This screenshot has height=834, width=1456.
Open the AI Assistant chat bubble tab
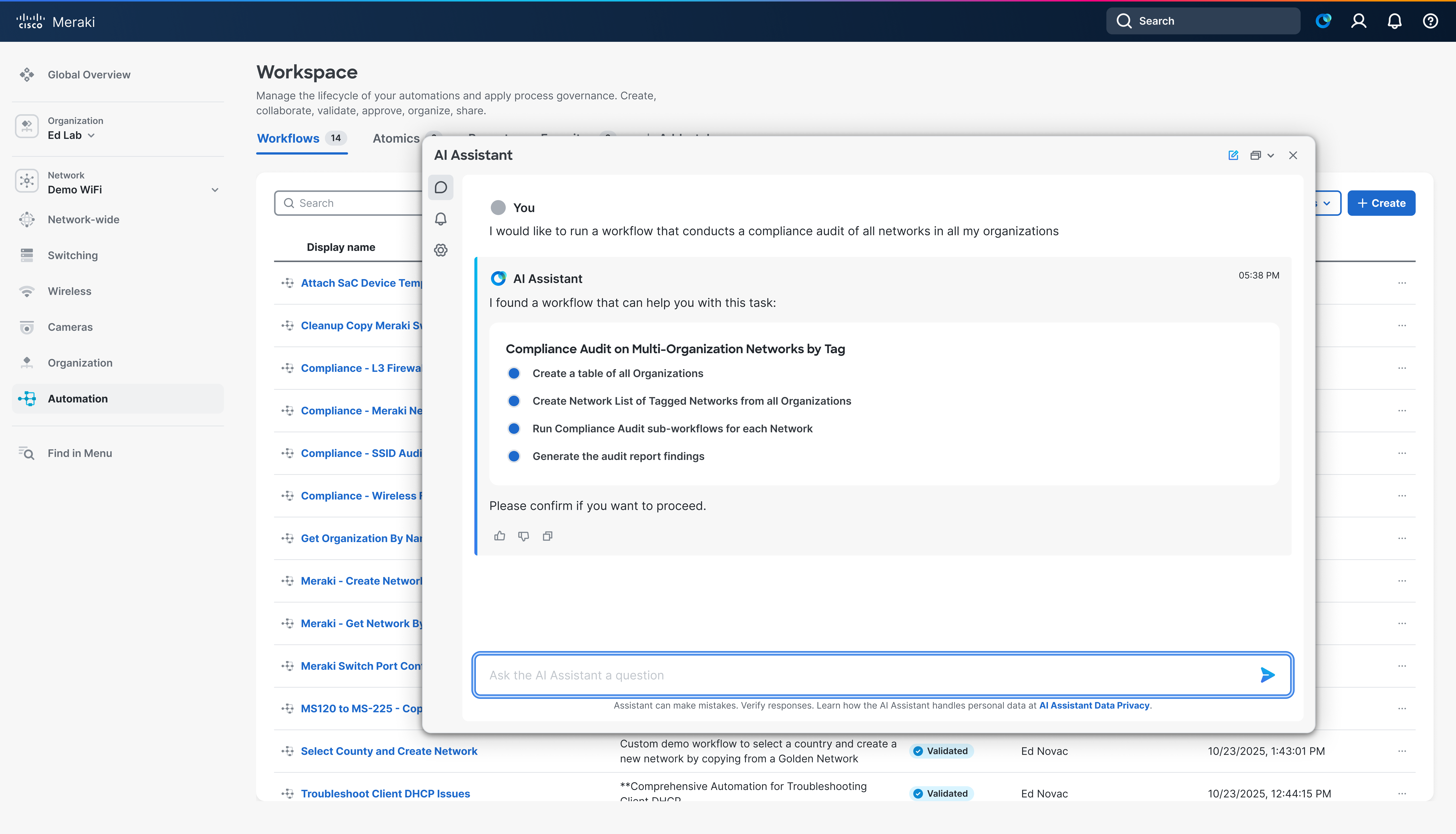[441, 187]
